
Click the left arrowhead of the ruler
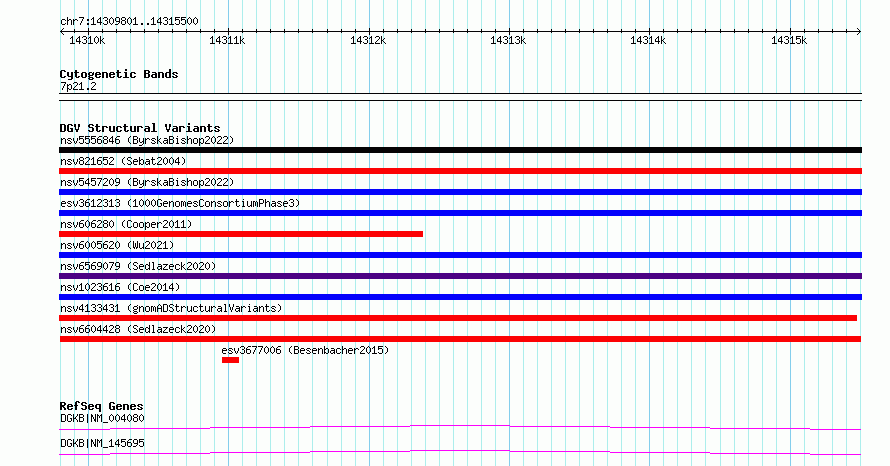pos(62,32)
